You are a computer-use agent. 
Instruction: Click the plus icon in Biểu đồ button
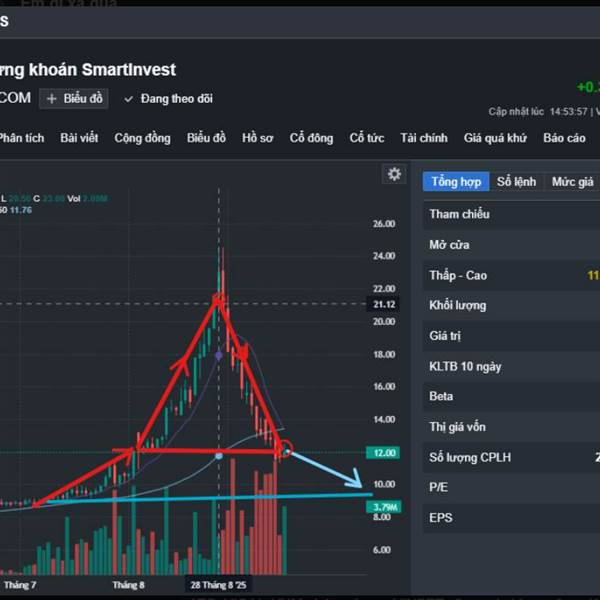click(x=51, y=99)
